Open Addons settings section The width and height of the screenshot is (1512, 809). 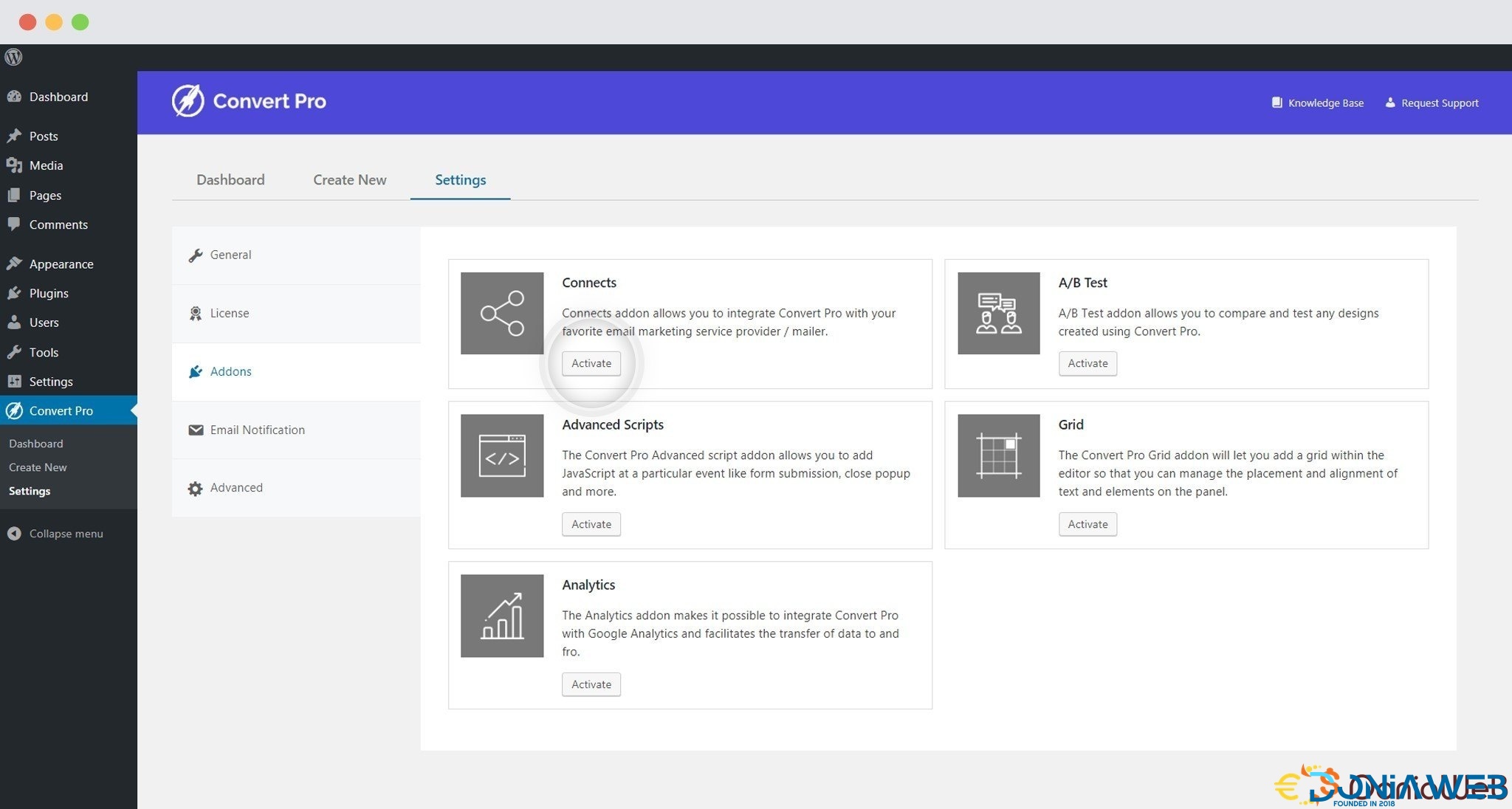coord(296,372)
